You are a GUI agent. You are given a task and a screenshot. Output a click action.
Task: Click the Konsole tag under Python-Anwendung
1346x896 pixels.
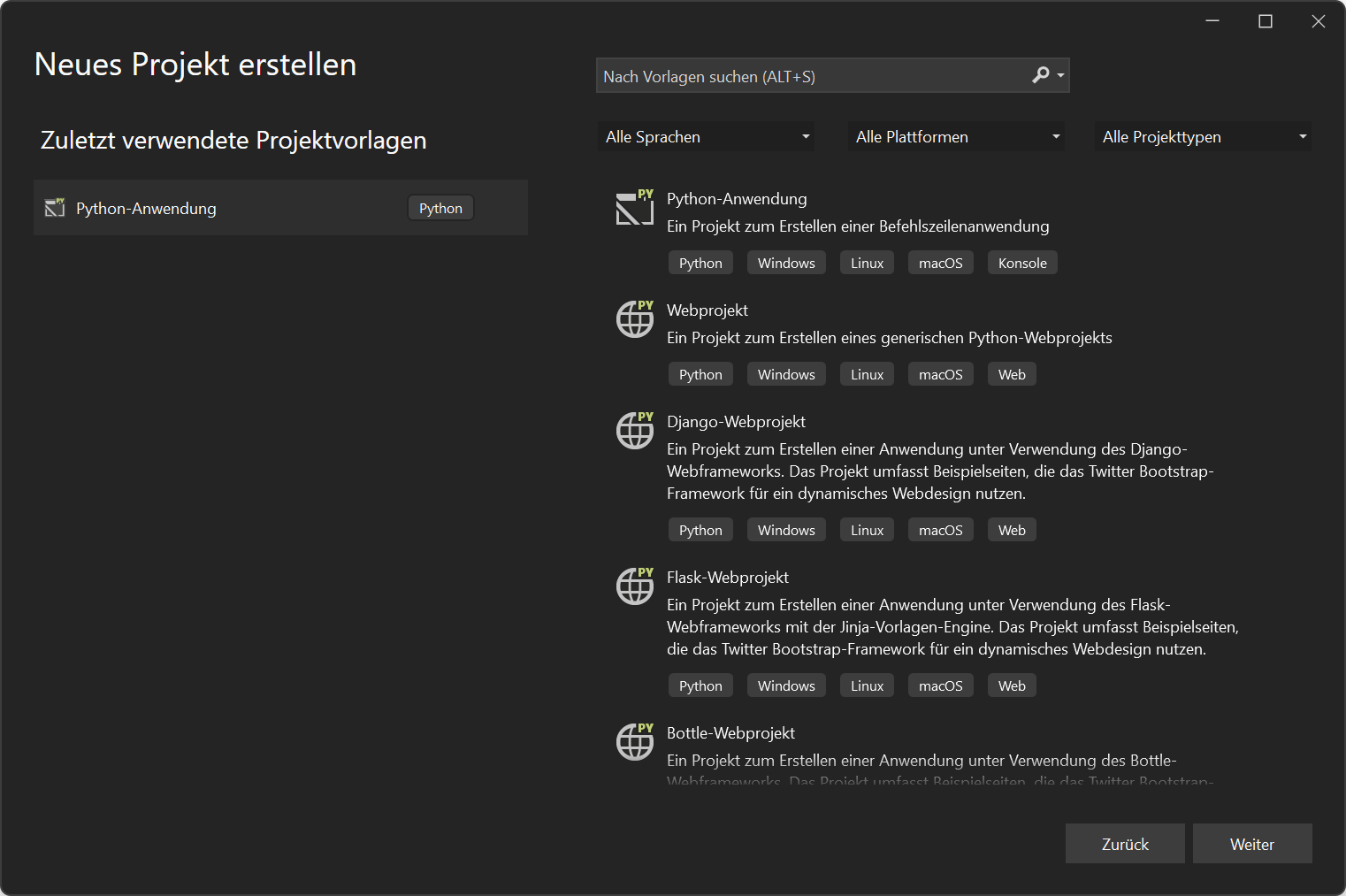click(x=1021, y=262)
